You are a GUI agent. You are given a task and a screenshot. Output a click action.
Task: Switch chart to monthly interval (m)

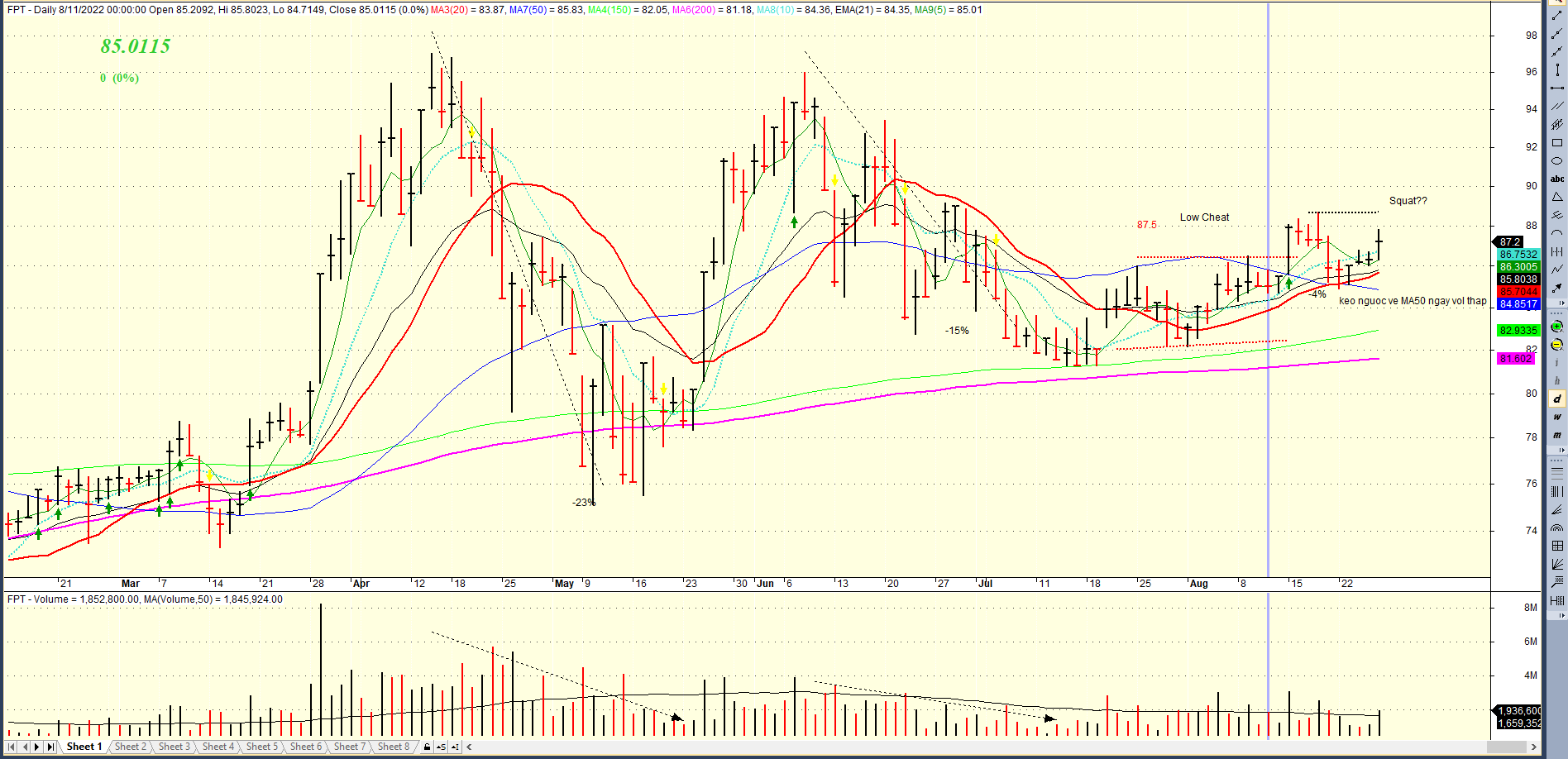(x=1557, y=435)
